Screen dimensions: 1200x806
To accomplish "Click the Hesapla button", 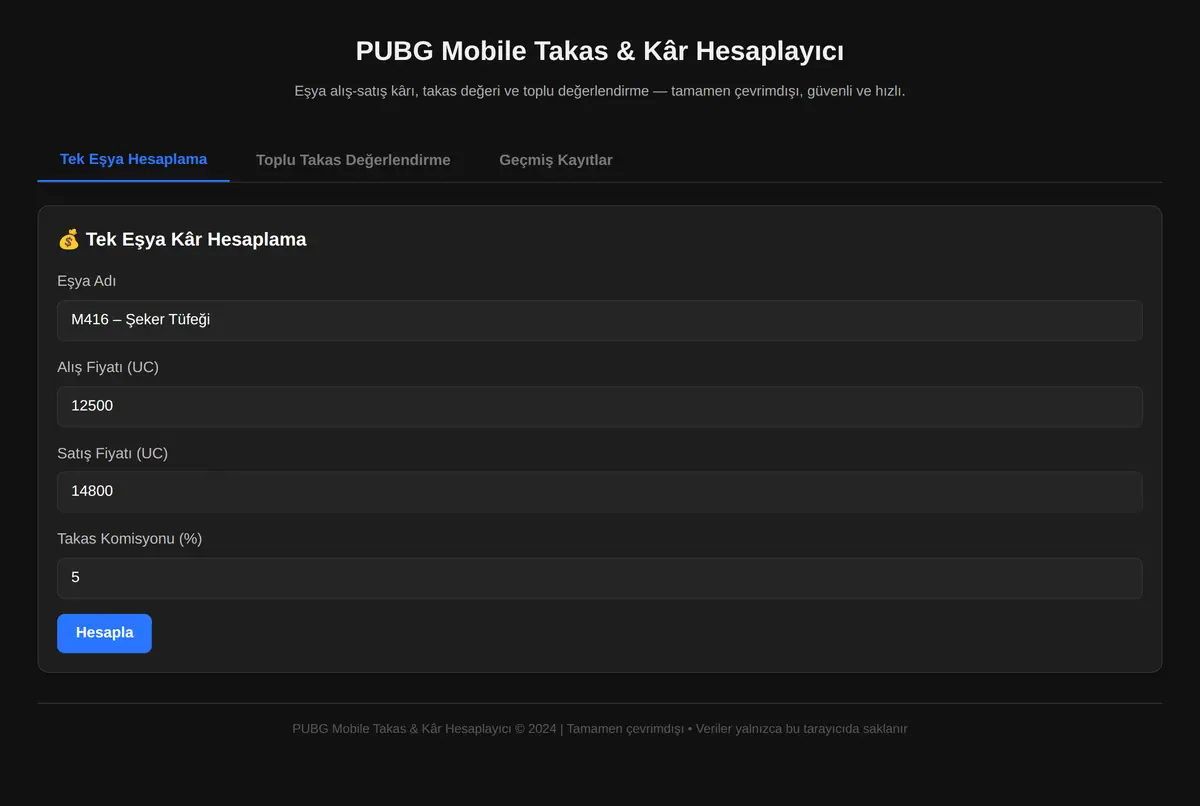I will [104, 633].
